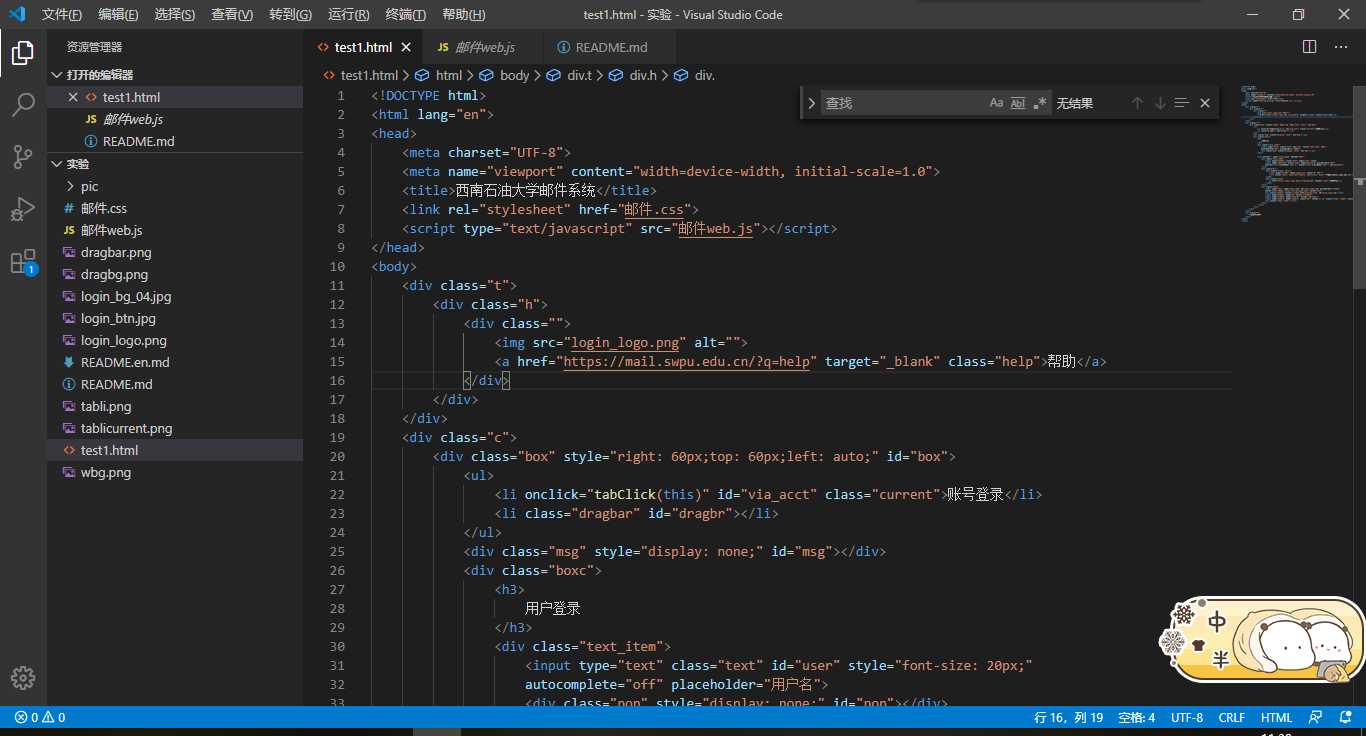
Task: Split the editor to the right
Action: [1309, 47]
